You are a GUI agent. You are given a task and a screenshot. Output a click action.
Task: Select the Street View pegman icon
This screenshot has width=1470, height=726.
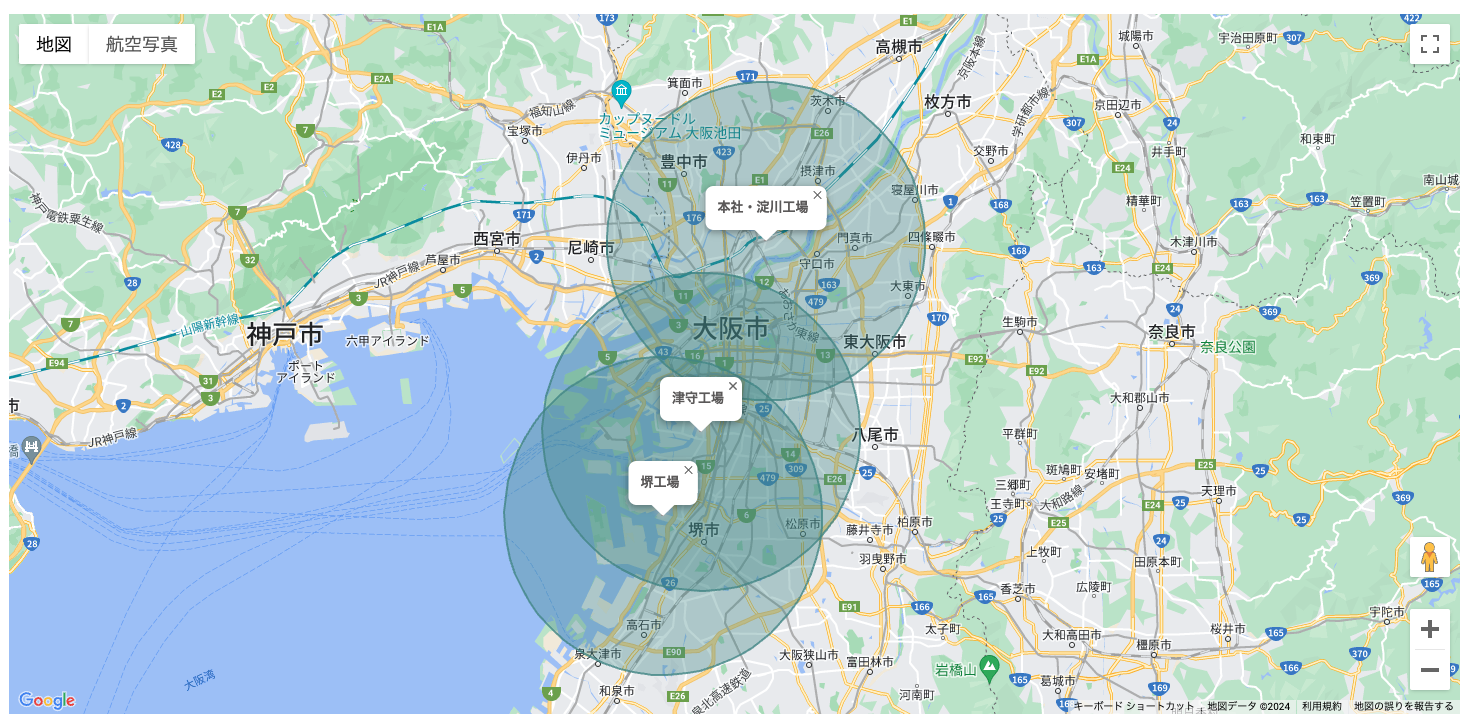[1430, 557]
